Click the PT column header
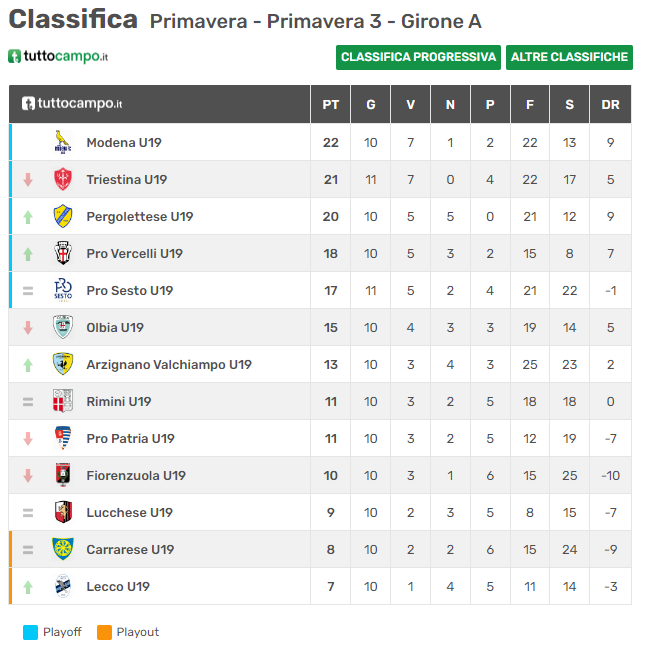Screen dimensions: 653x663 (x=331, y=104)
